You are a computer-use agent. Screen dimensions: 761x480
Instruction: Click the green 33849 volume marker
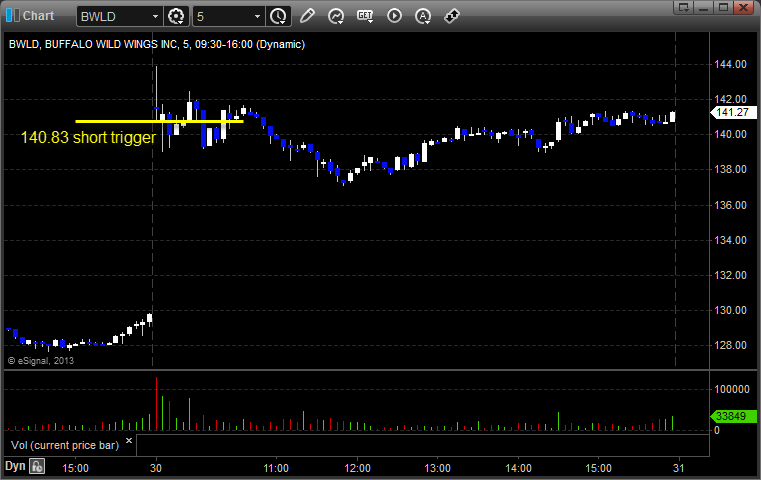[x=733, y=416]
